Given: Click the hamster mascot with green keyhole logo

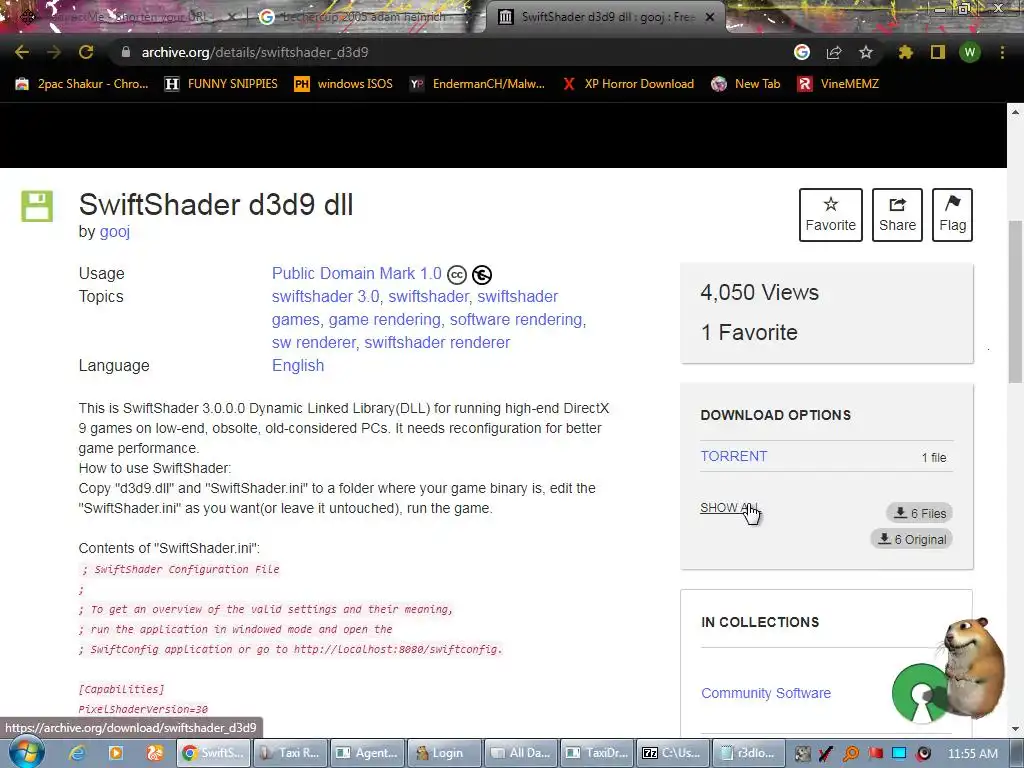Looking at the screenshot, I should (950, 671).
